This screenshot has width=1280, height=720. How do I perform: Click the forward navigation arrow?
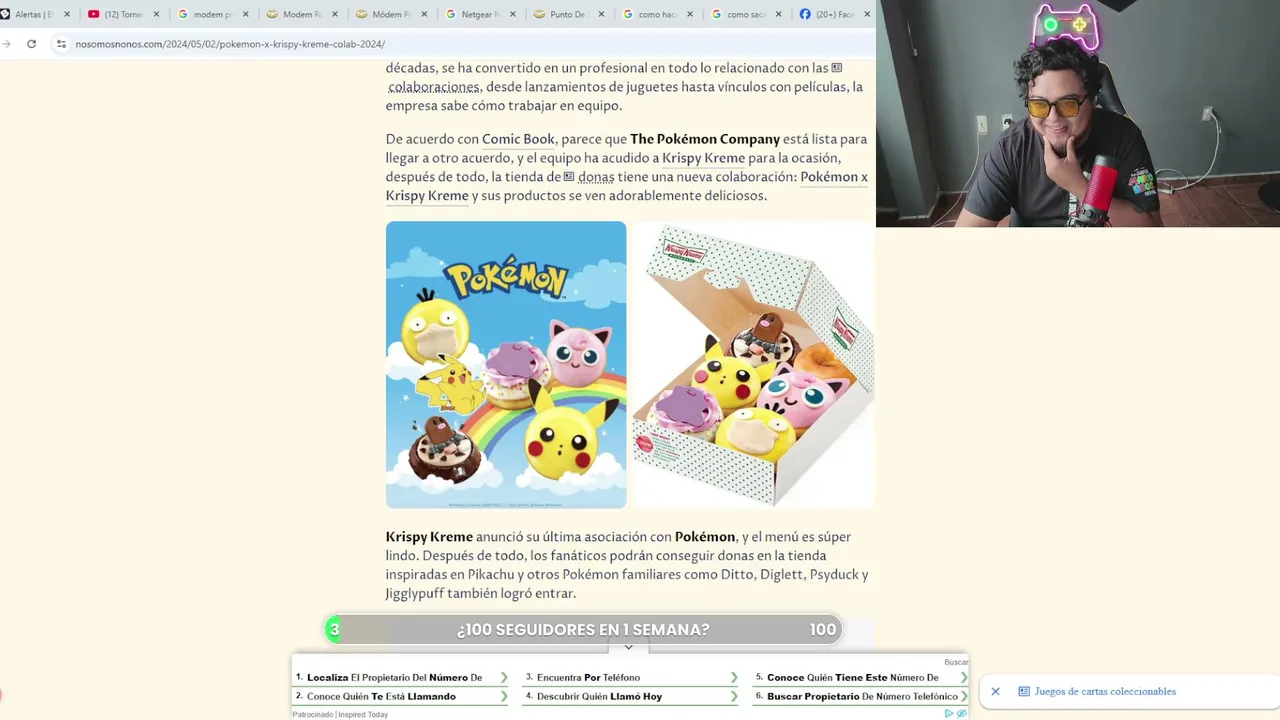(7, 44)
